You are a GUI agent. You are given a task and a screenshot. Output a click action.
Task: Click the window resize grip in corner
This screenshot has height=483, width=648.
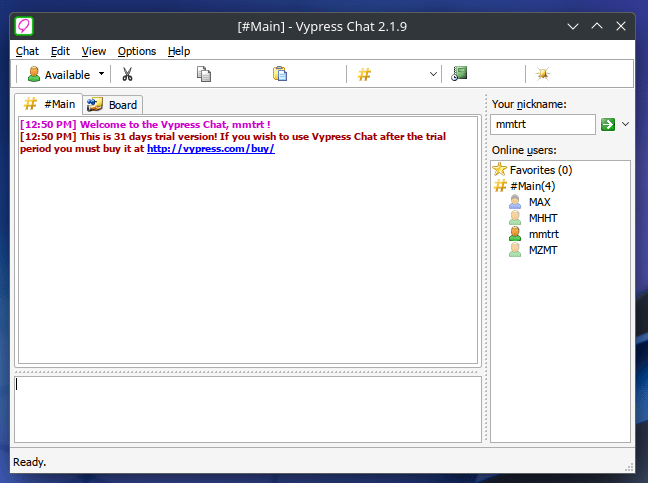point(629,468)
